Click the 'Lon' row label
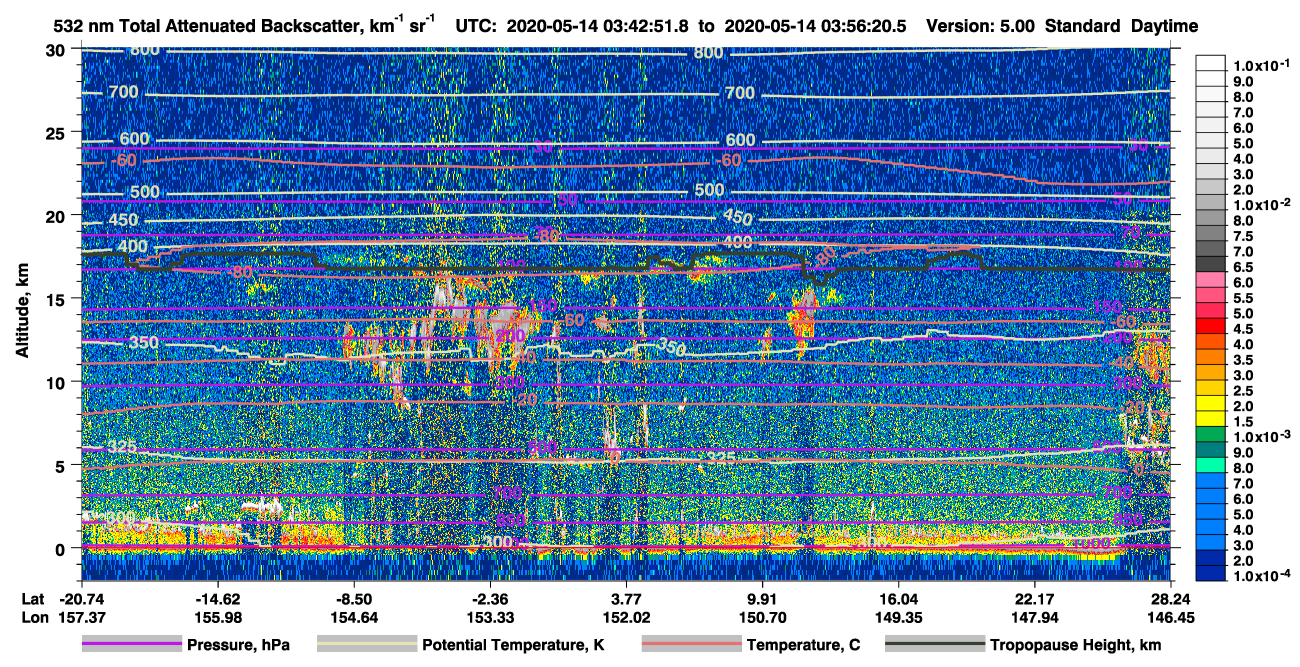This screenshot has height=667, width=1300. click(34, 618)
